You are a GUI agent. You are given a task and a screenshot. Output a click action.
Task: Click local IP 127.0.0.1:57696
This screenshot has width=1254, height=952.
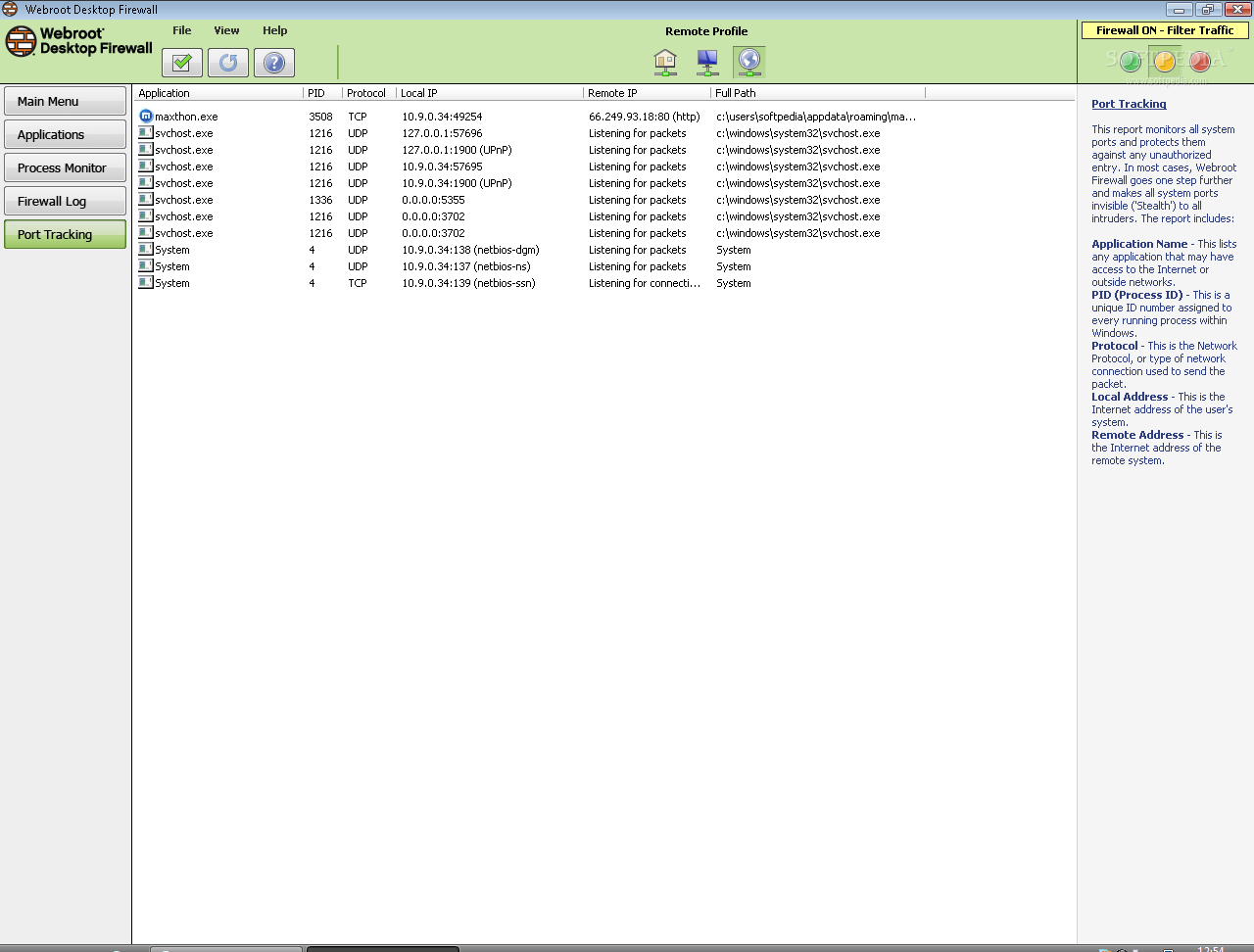click(442, 133)
